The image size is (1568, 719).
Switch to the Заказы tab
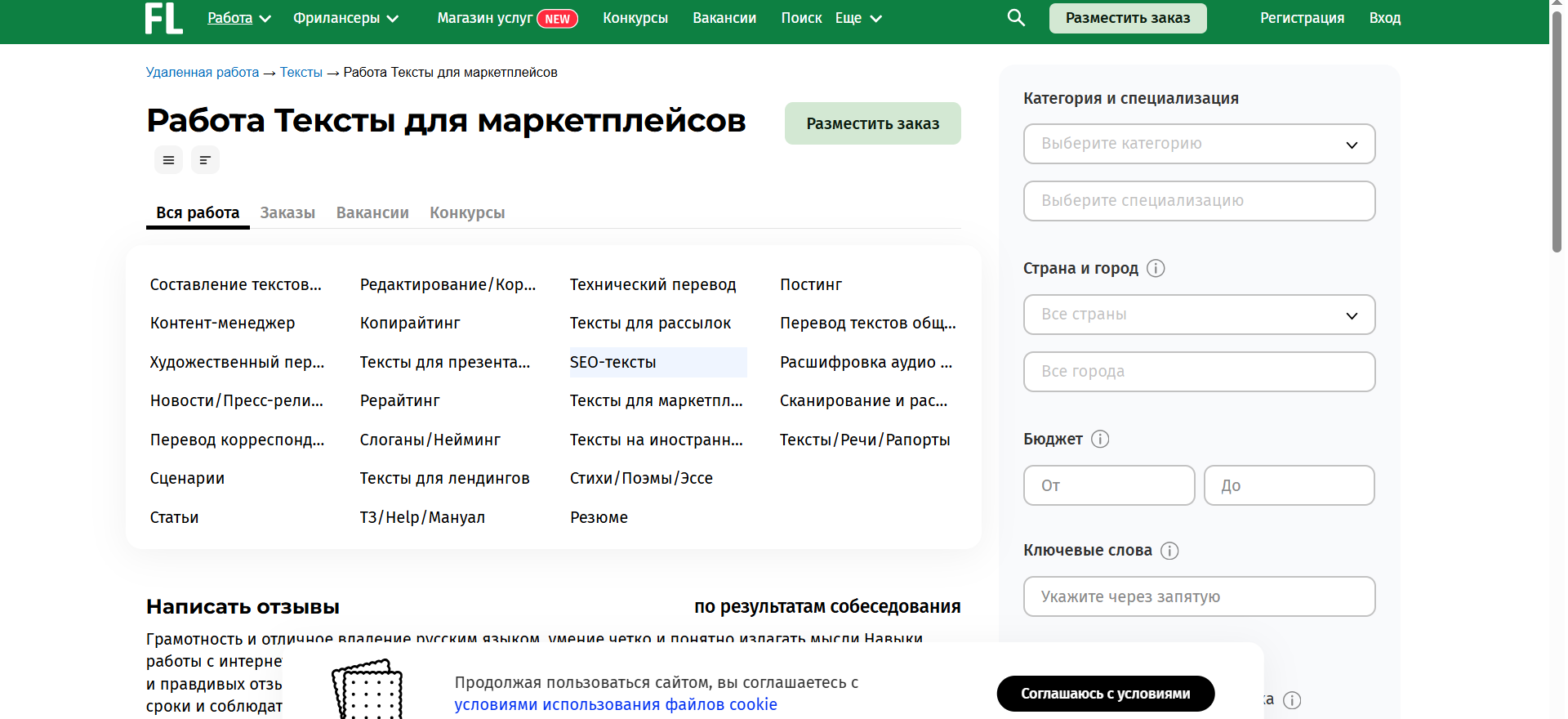click(x=287, y=212)
